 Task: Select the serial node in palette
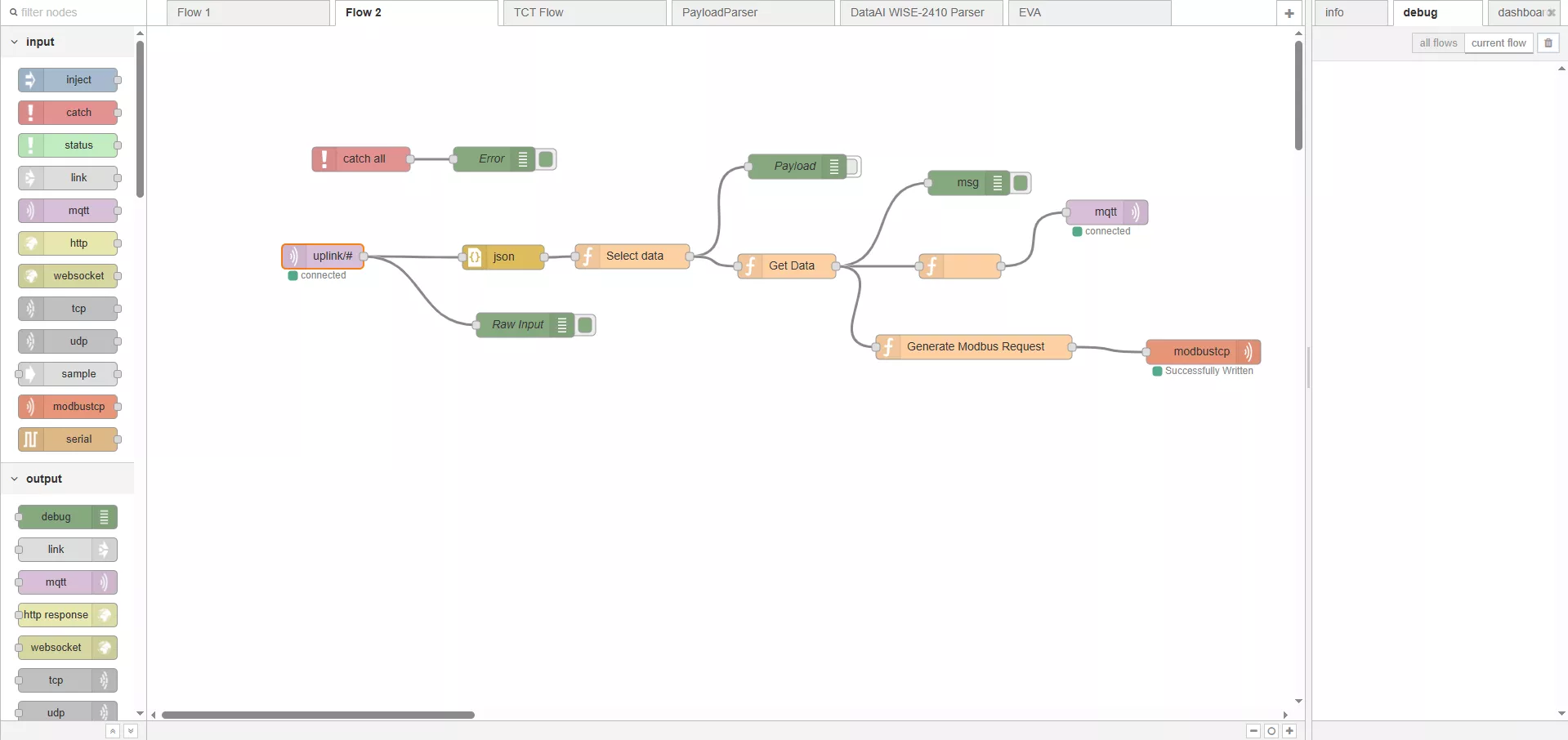[x=68, y=439]
